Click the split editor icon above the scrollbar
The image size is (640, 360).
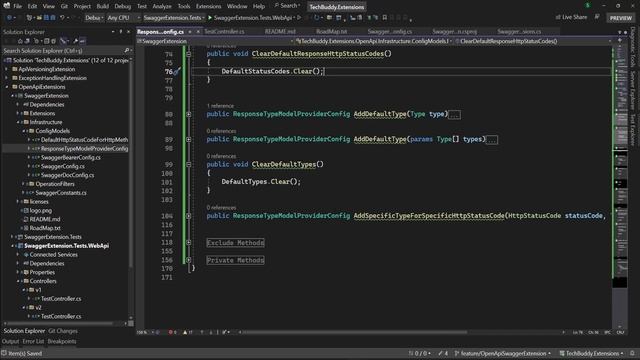pos(620,41)
